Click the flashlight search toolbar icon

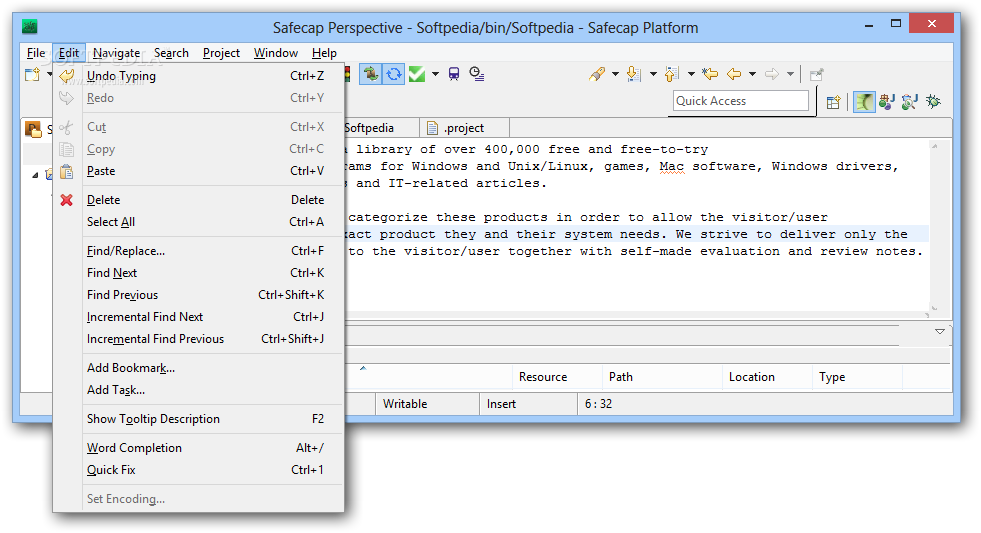click(x=597, y=74)
